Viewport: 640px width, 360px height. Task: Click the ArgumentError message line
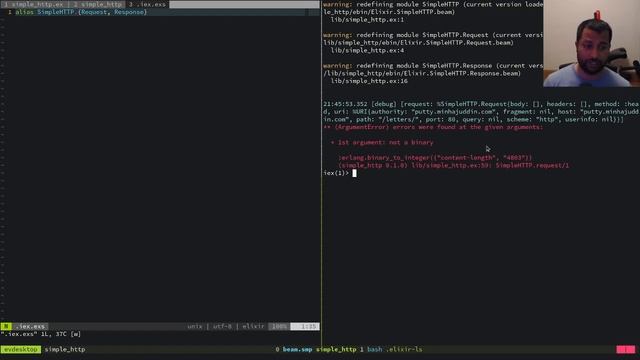click(x=433, y=127)
